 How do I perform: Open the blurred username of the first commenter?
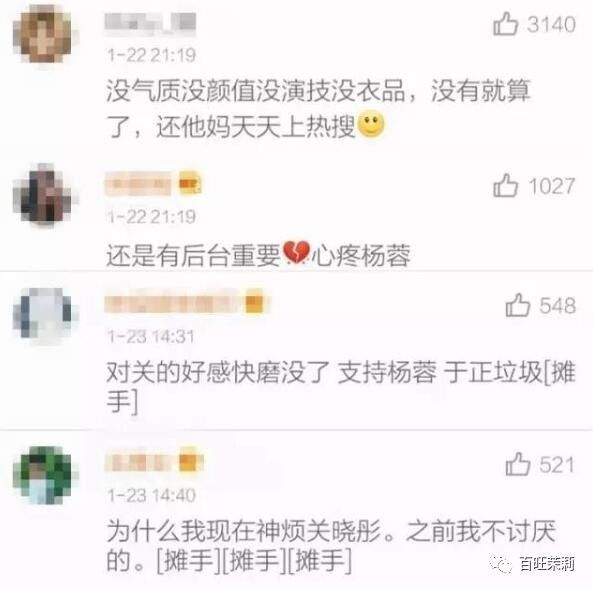(150, 23)
